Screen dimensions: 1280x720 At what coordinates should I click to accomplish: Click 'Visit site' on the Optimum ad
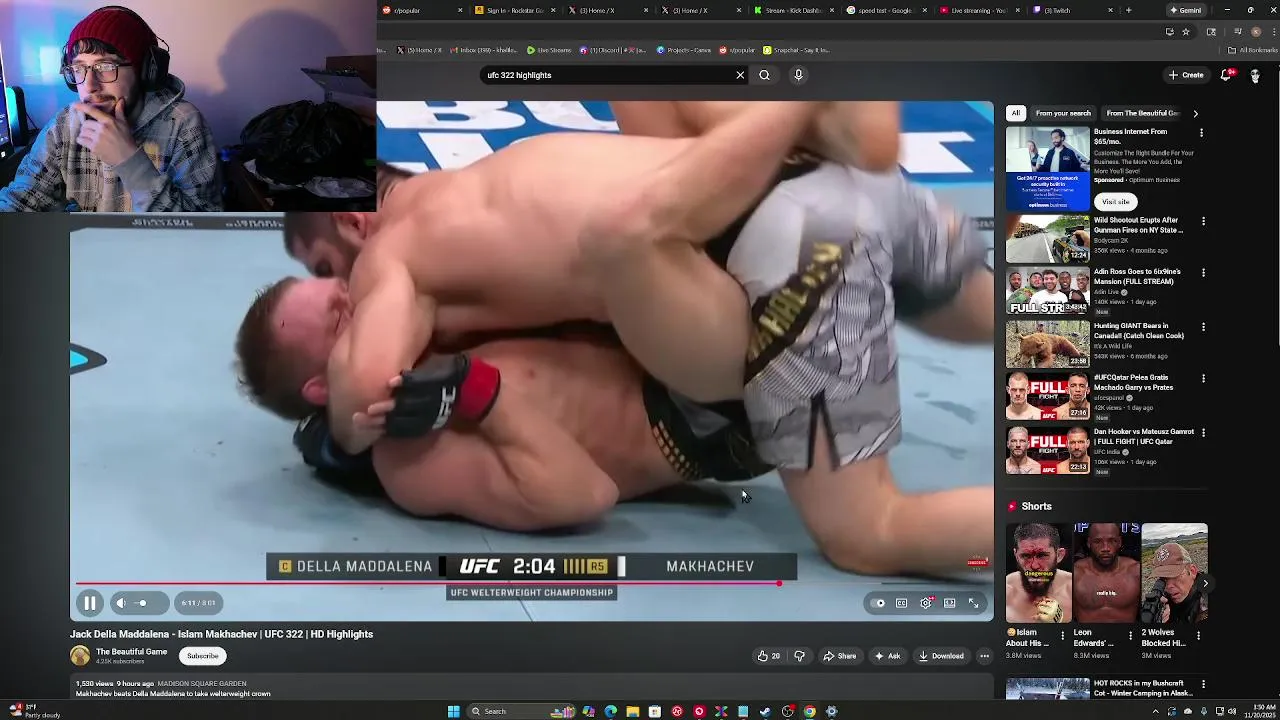pos(1115,202)
